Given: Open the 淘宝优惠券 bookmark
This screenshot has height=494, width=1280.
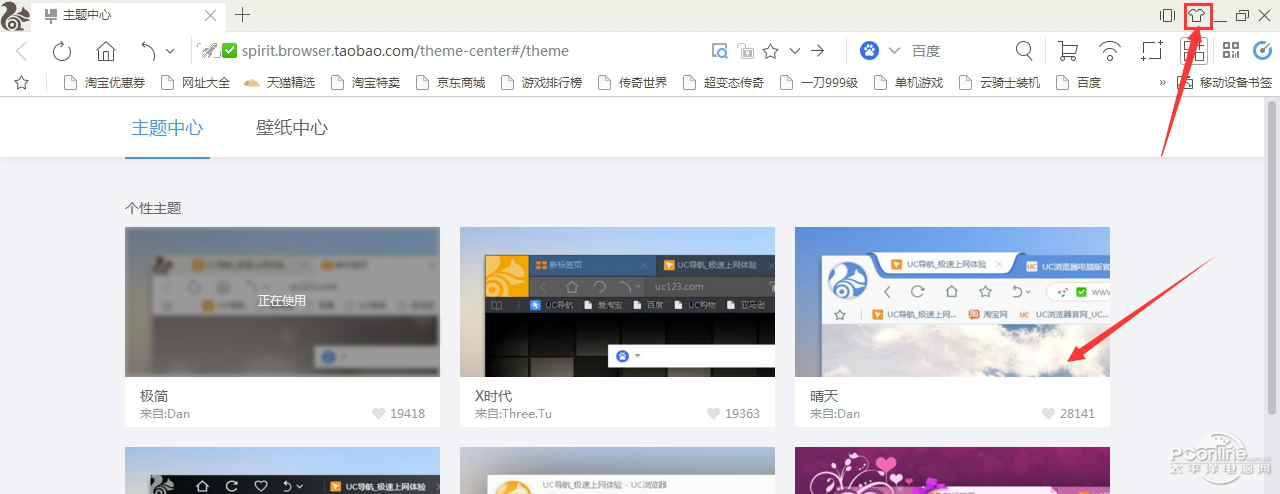Looking at the screenshot, I should click(x=104, y=83).
